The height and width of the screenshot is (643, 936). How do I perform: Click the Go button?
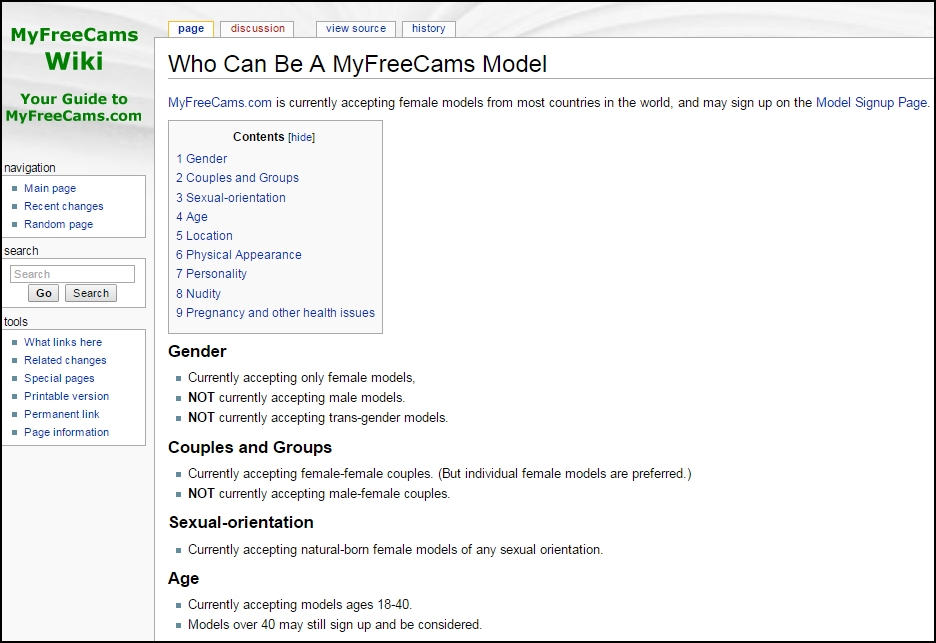tap(44, 293)
